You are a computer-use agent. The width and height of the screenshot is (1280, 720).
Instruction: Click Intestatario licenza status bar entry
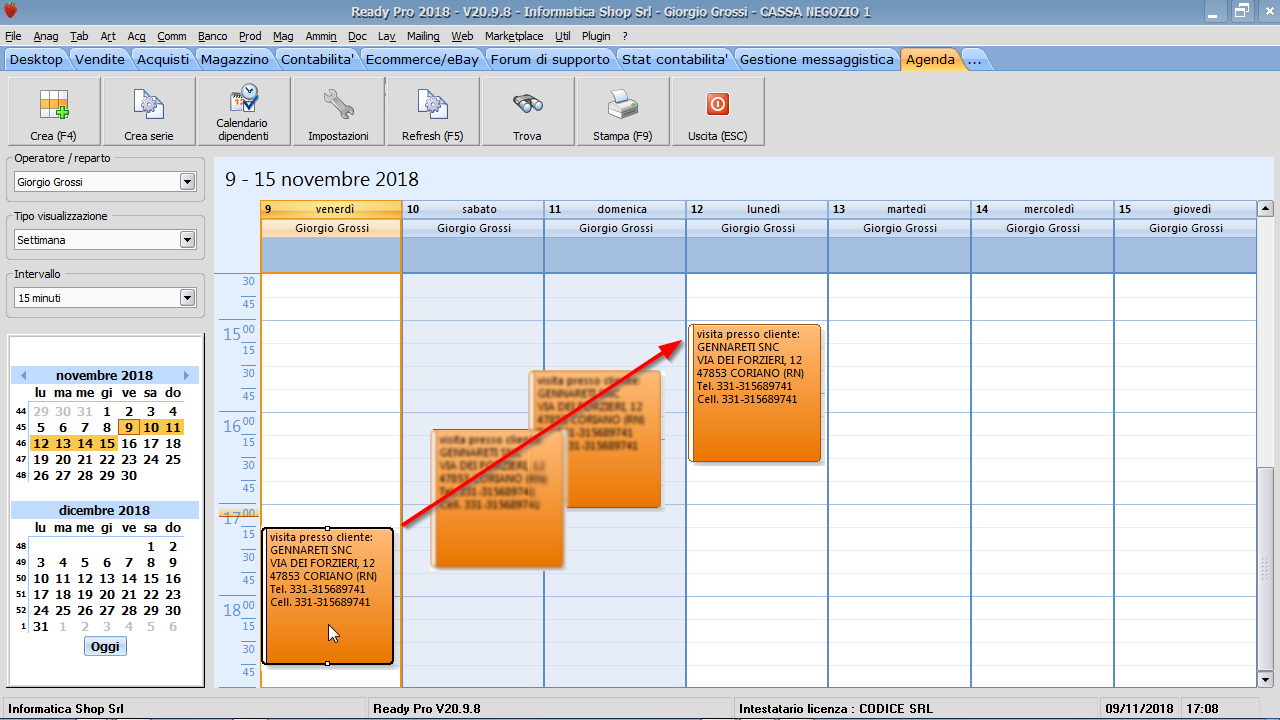point(836,709)
